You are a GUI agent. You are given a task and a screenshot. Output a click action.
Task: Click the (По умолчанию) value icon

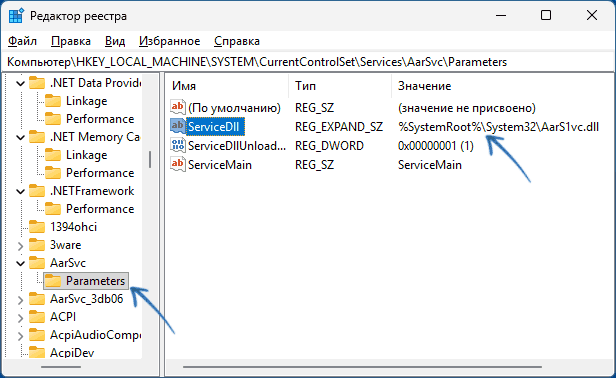[177, 107]
